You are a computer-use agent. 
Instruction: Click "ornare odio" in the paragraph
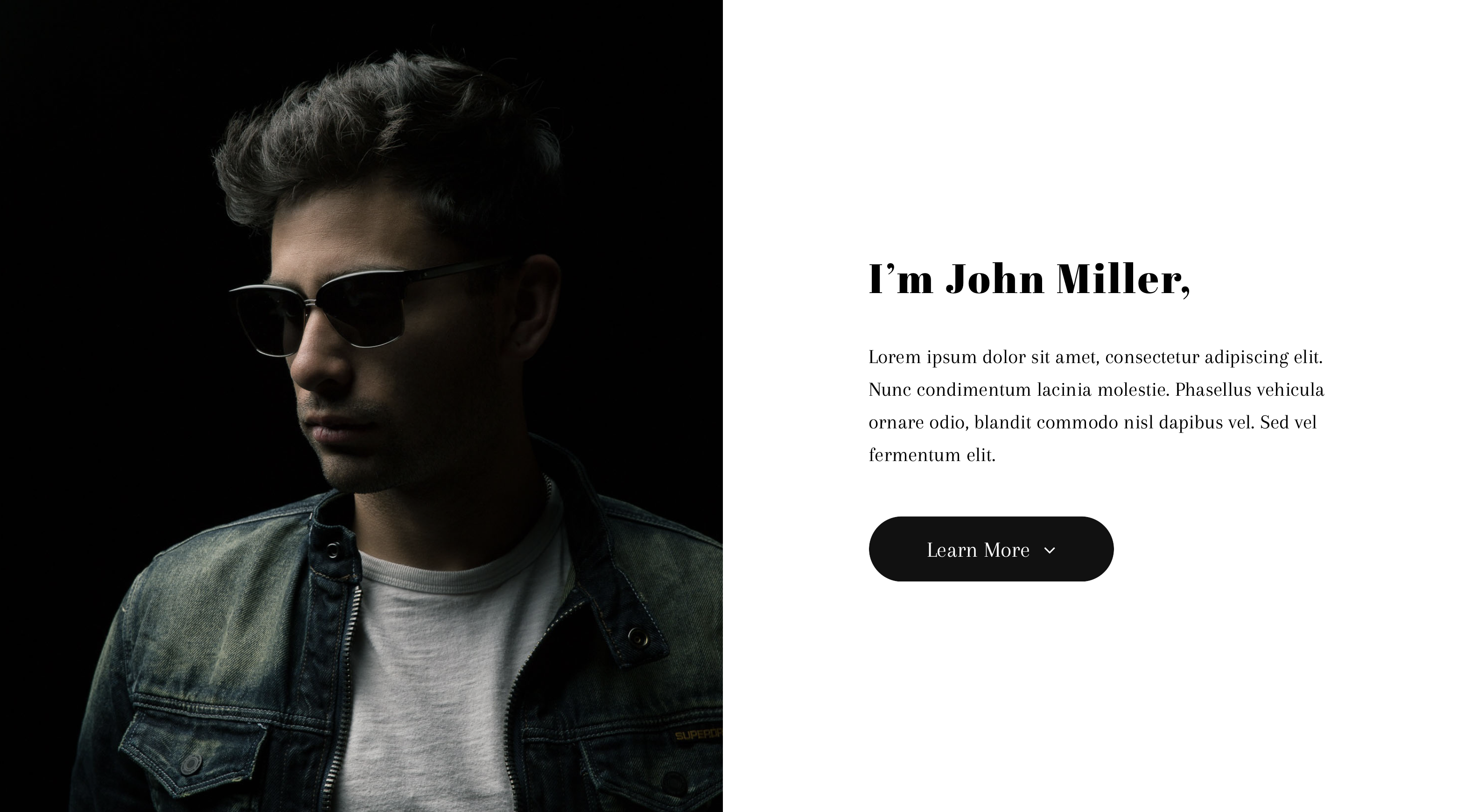pos(919,422)
